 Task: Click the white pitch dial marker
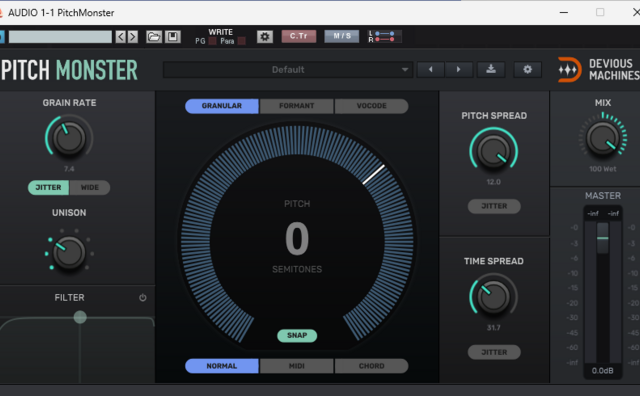pyautogui.click(x=374, y=174)
